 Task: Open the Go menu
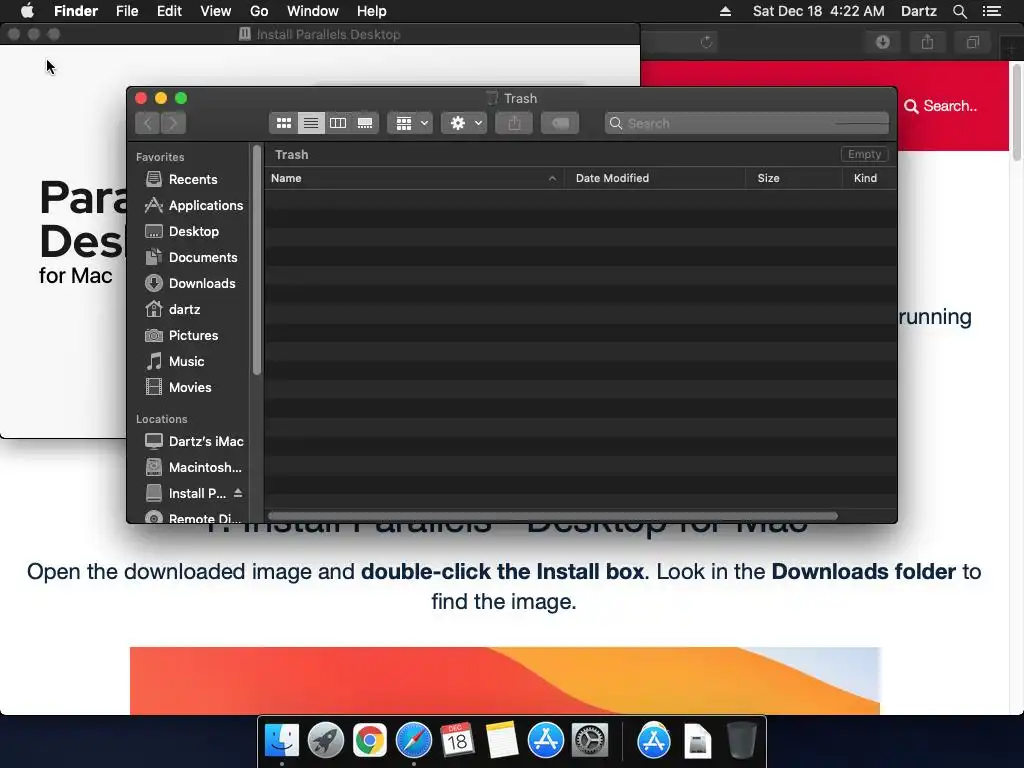coord(259,11)
